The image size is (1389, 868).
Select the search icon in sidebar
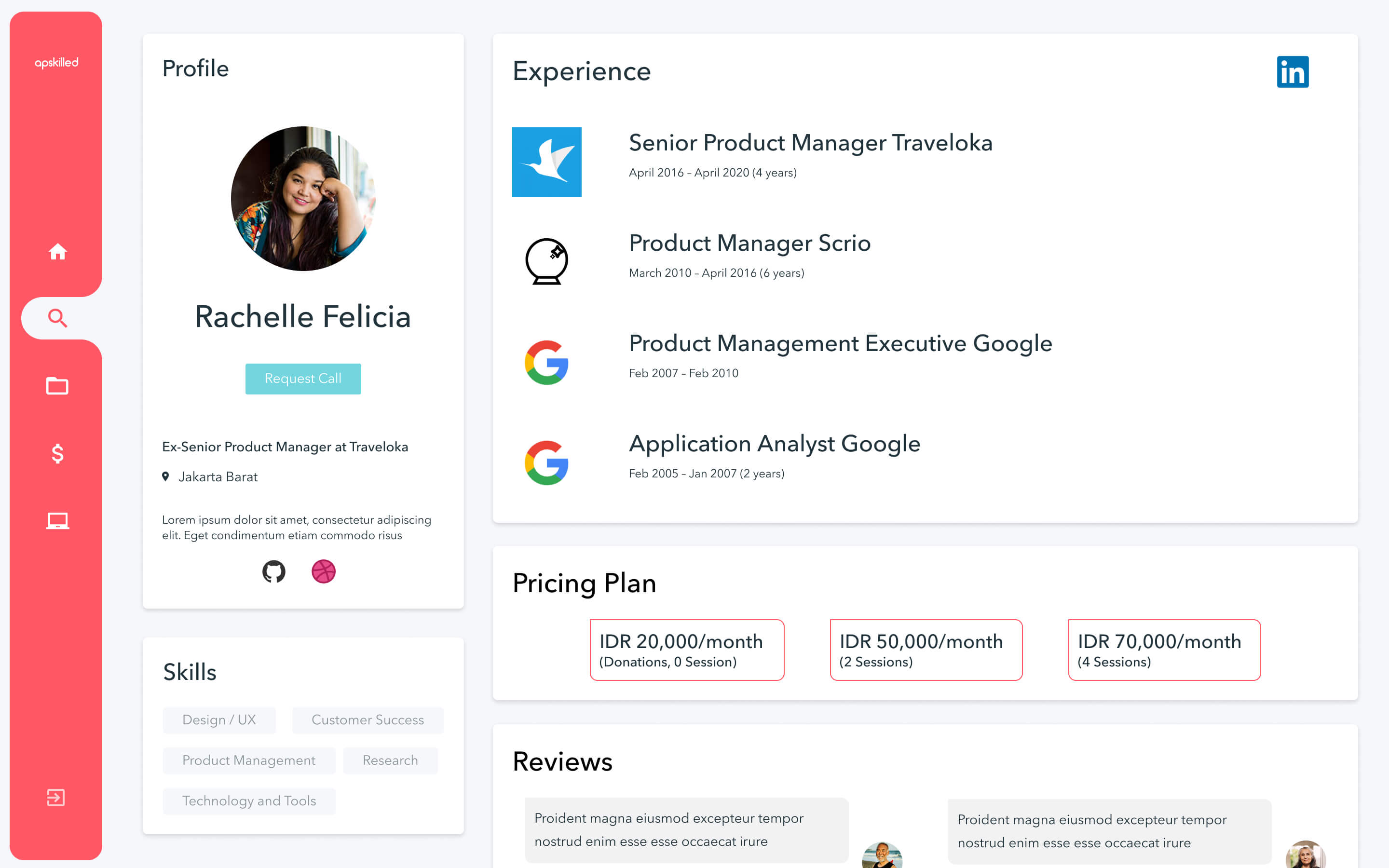coord(57,318)
